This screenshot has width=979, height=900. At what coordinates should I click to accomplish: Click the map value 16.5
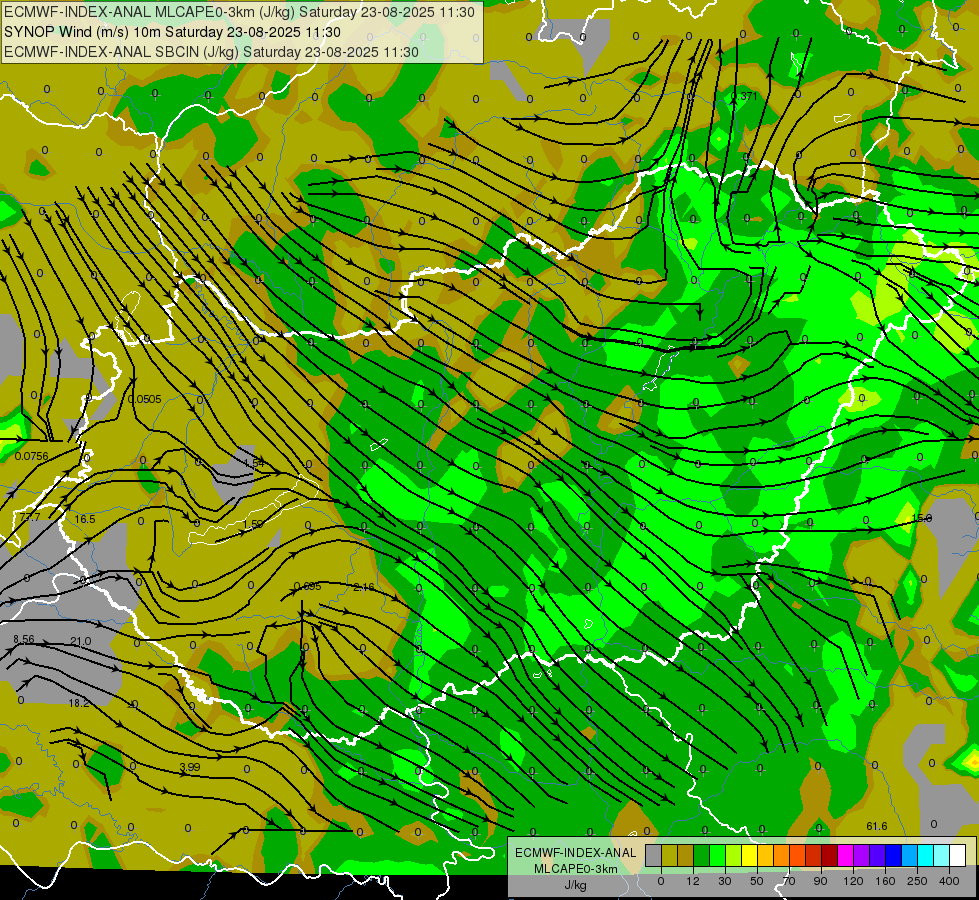pyautogui.click(x=85, y=520)
